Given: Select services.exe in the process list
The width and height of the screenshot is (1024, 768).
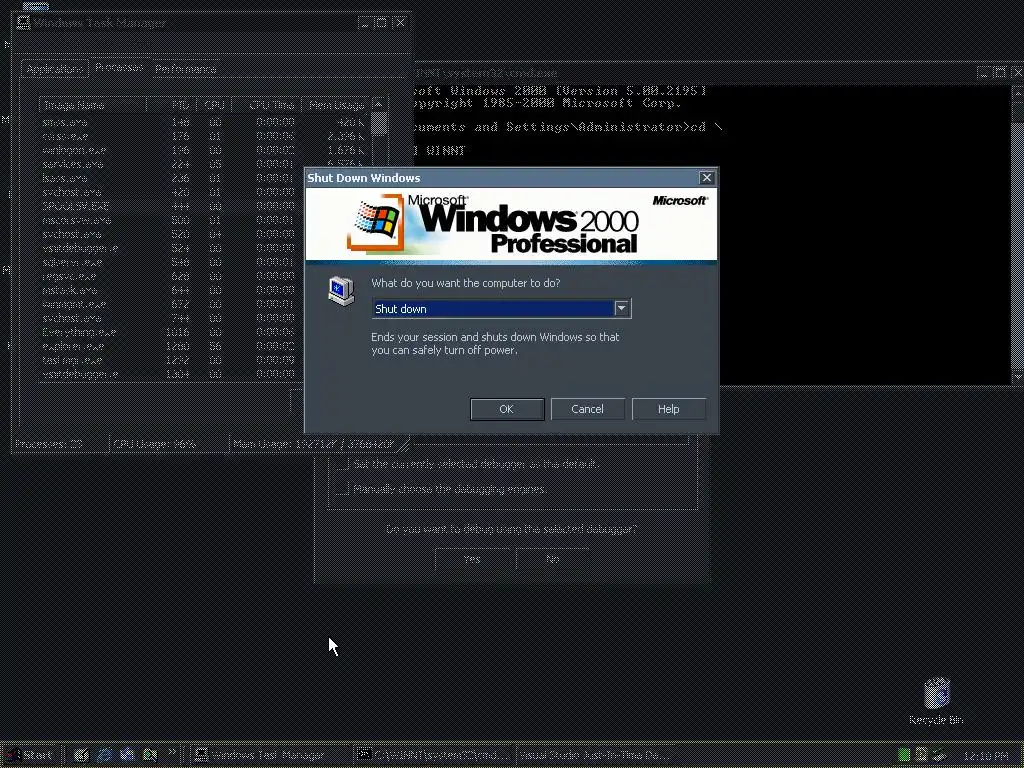Looking at the screenshot, I should coord(202,164).
